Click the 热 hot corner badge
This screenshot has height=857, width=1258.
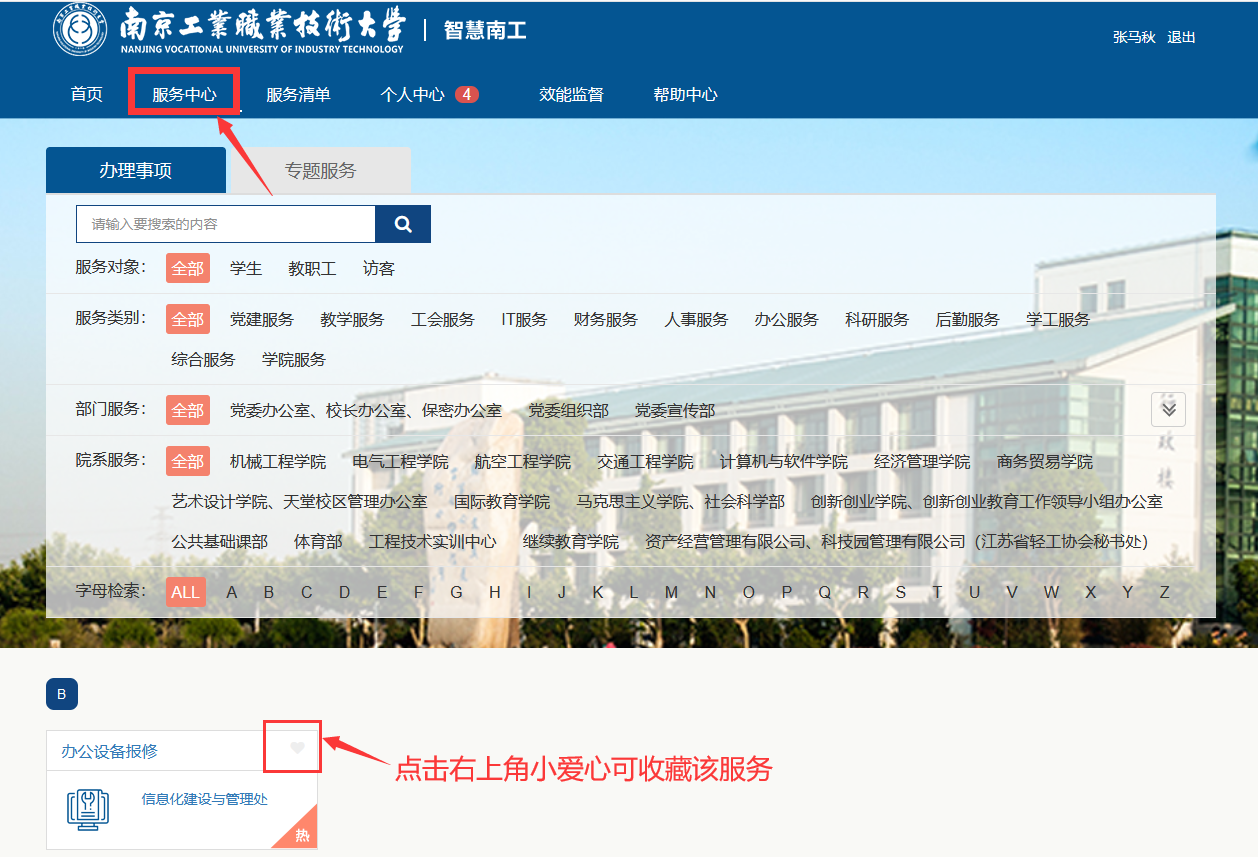coord(302,835)
